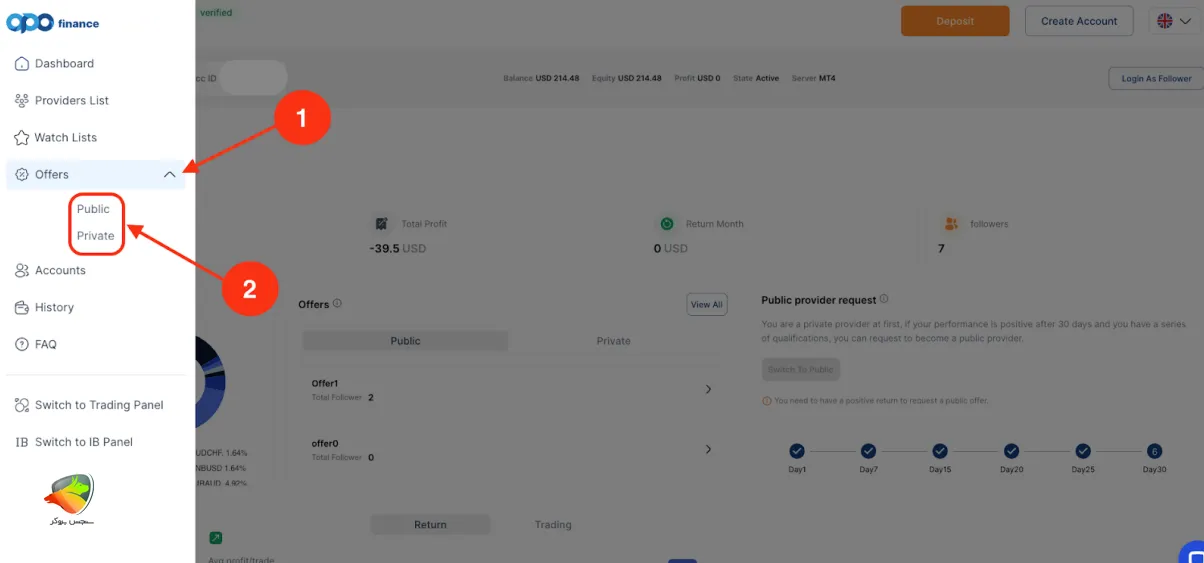This screenshot has height=563, width=1204.
Task: Click the Public provider request info icon
Action: pyautogui.click(x=884, y=299)
